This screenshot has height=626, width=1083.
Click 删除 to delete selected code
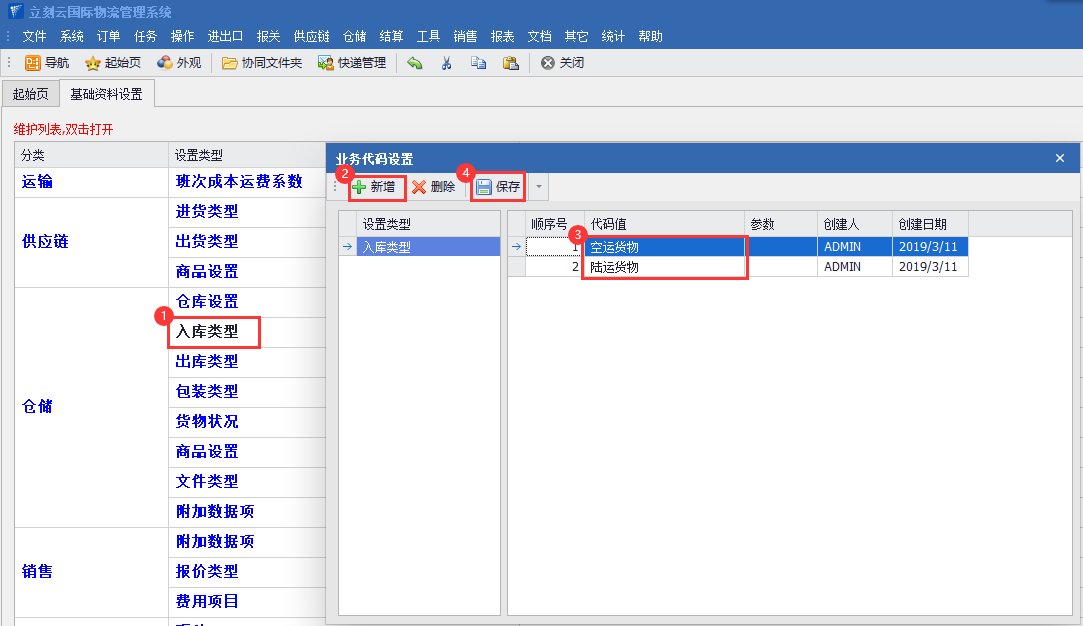(x=434, y=187)
